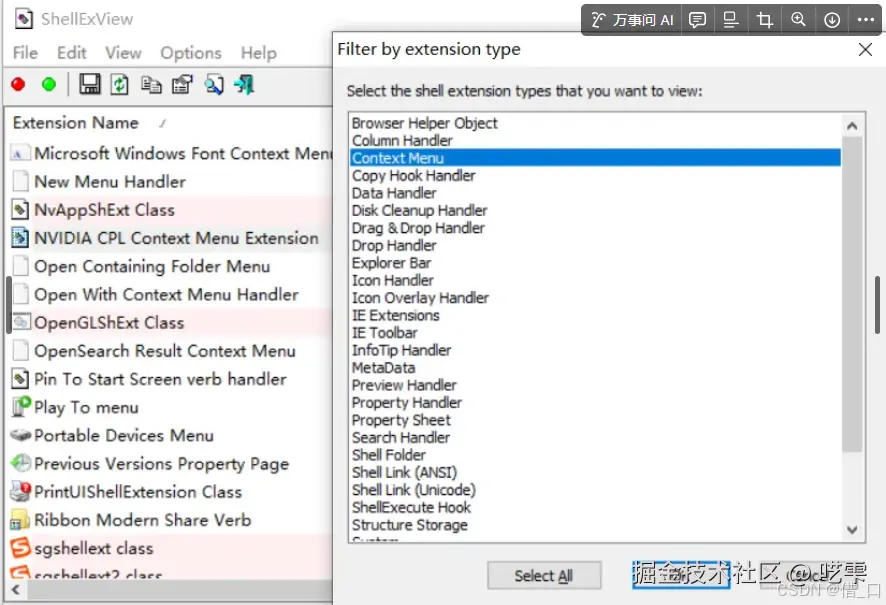The image size is (886, 605).
Task: Click the overlay icon between comment and crop
Action: (x=731, y=20)
